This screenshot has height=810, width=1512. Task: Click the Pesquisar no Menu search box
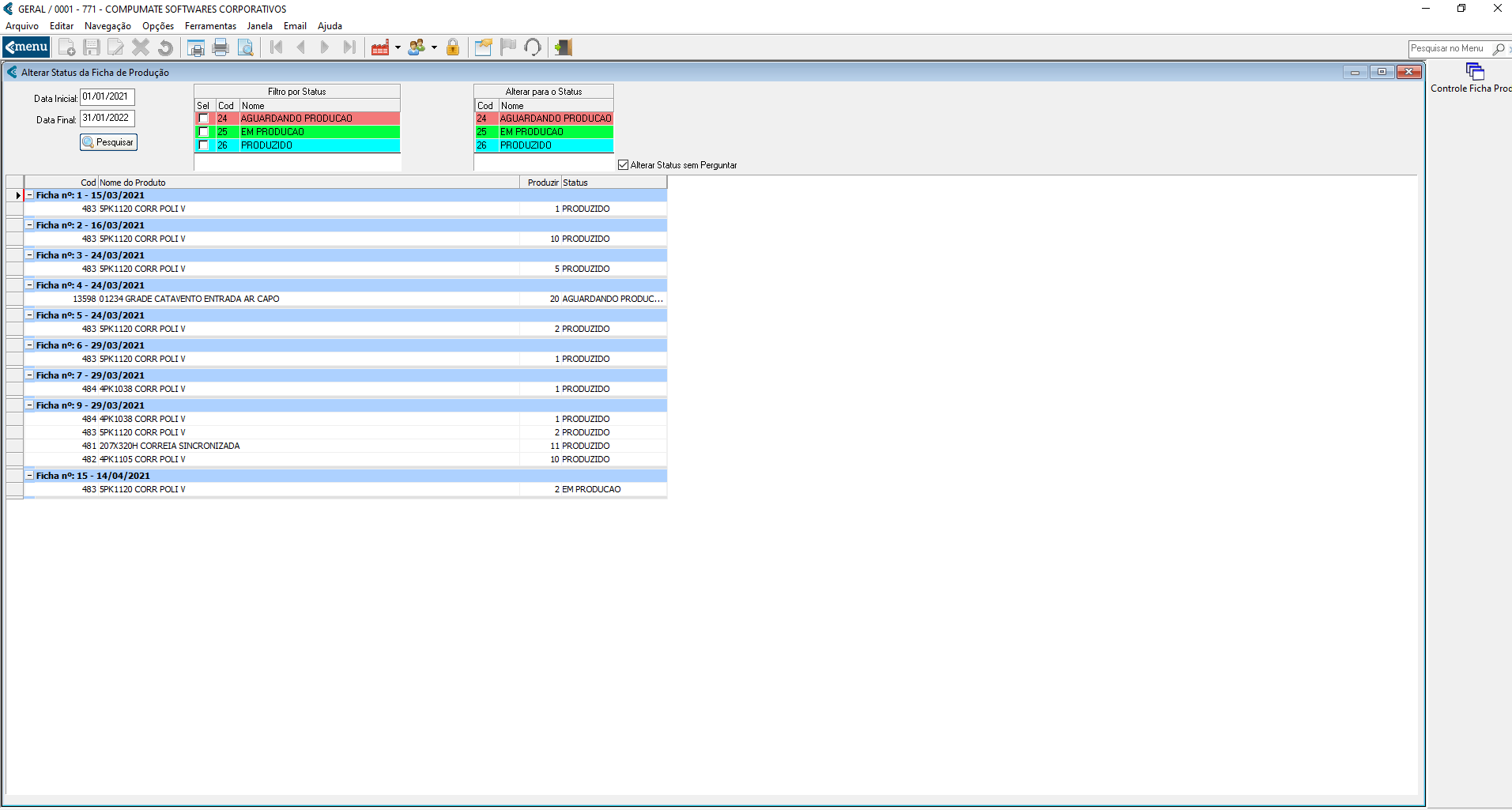point(1450,49)
